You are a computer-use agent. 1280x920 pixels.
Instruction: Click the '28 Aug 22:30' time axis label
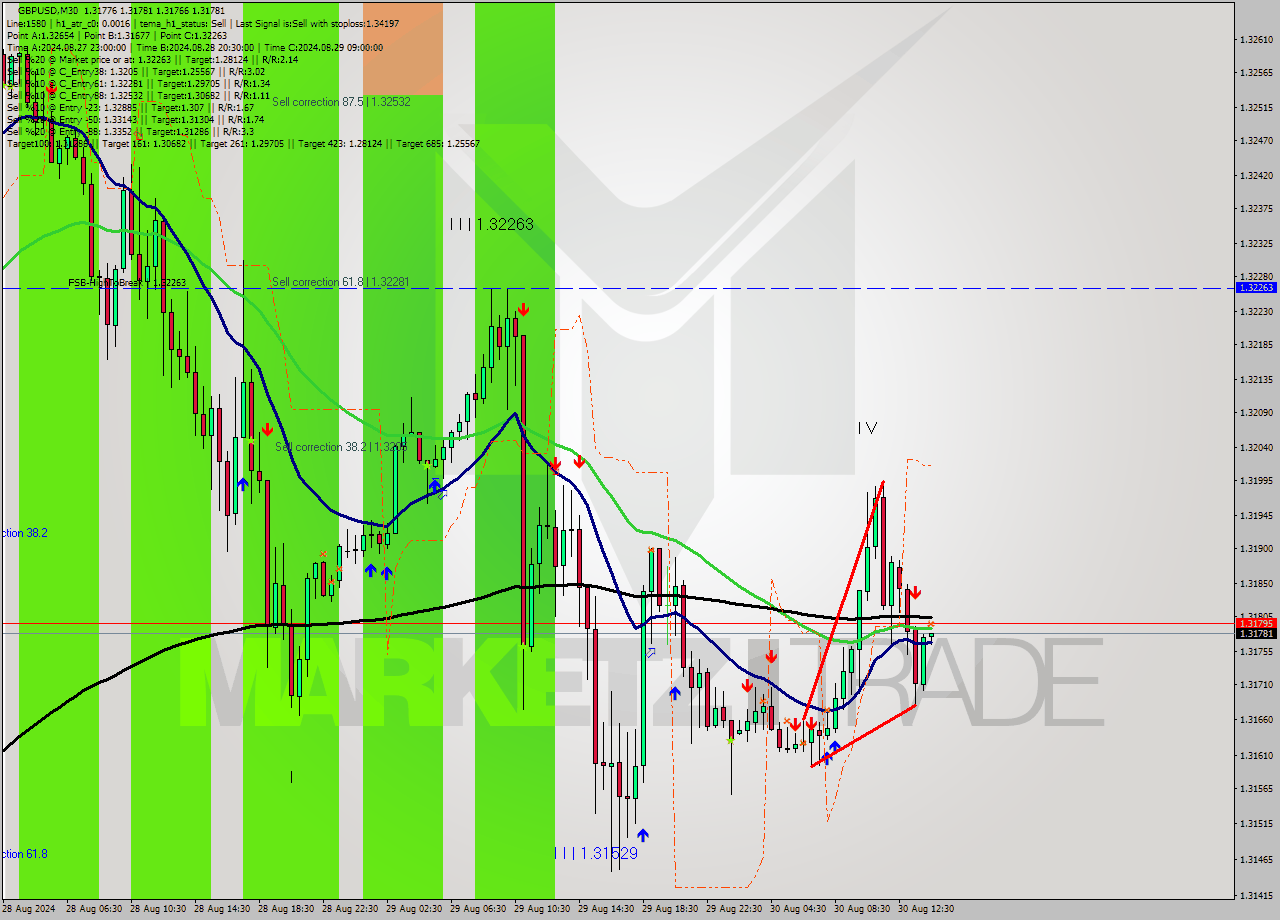click(x=351, y=909)
